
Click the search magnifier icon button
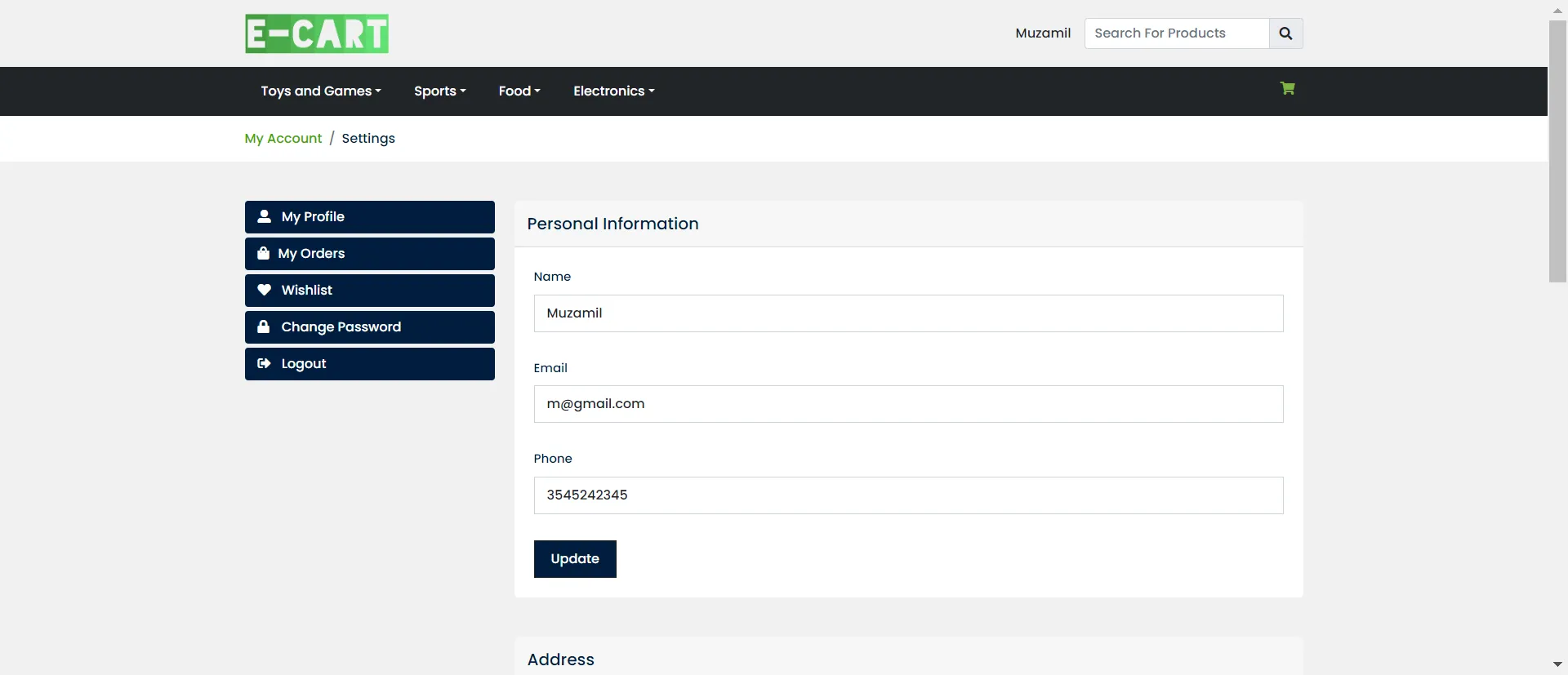tap(1285, 33)
